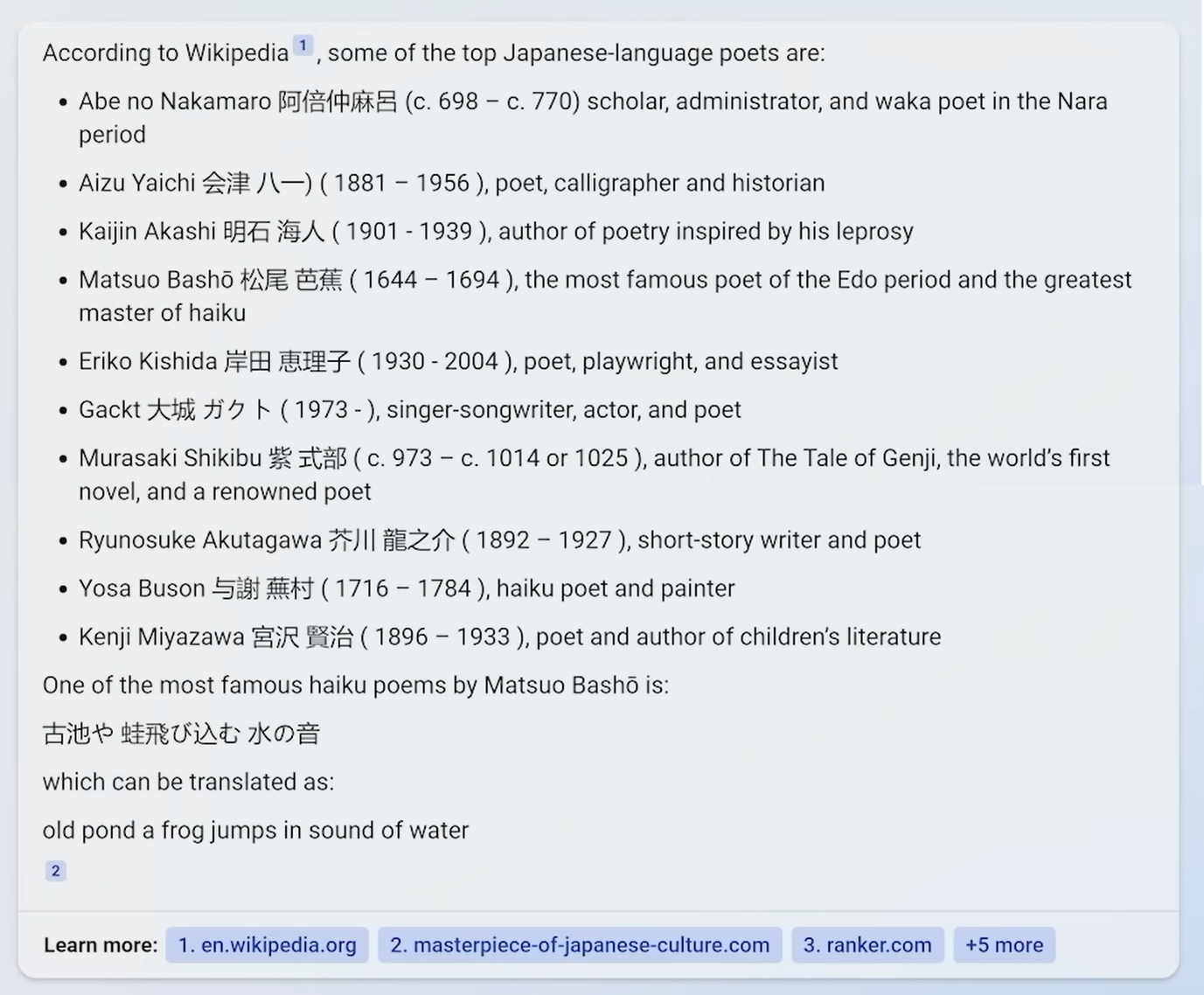This screenshot has width=1204, height=995.
Task: Click the Kenji Miyazawa list entry
Action: [x=510, y=637]
